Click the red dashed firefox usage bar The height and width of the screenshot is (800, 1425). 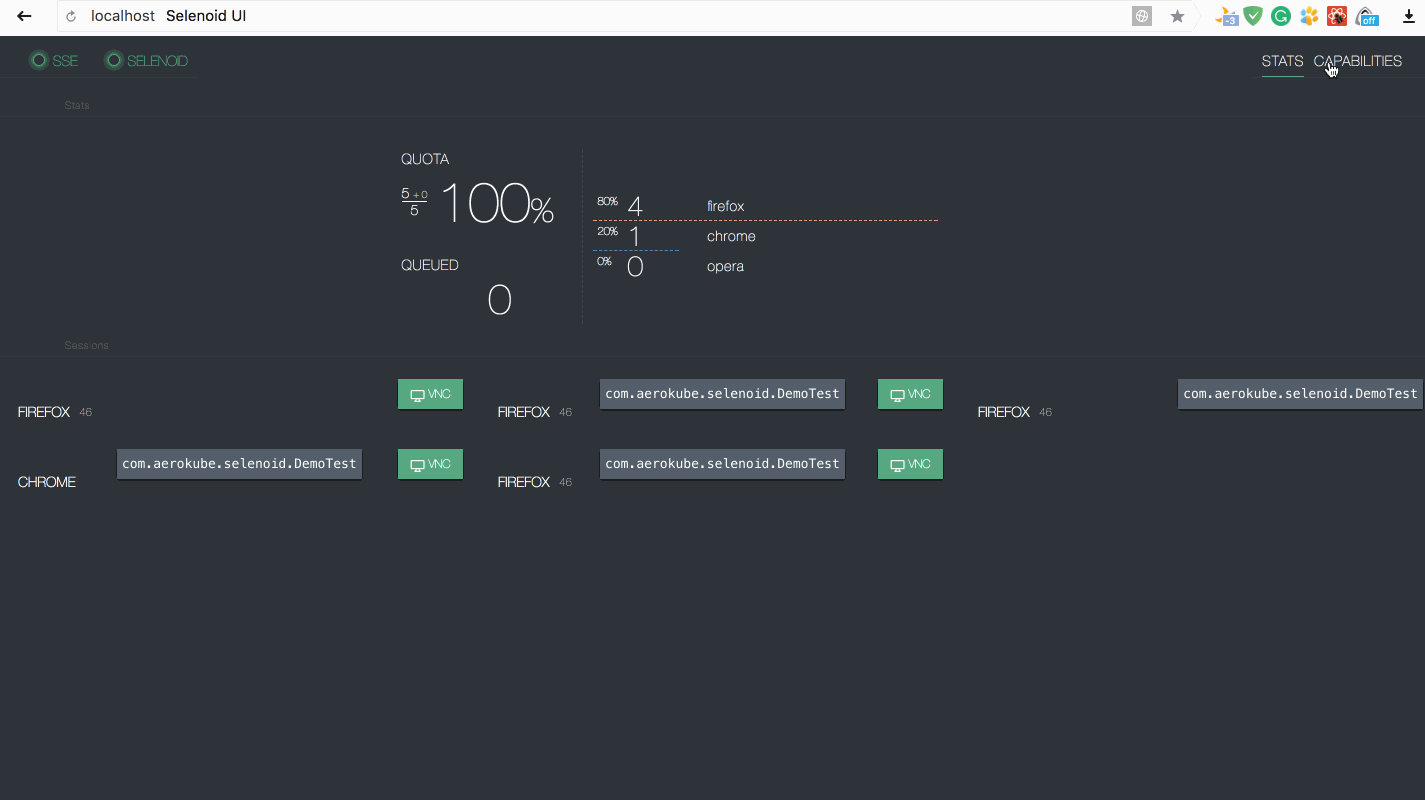pos(766,220)
